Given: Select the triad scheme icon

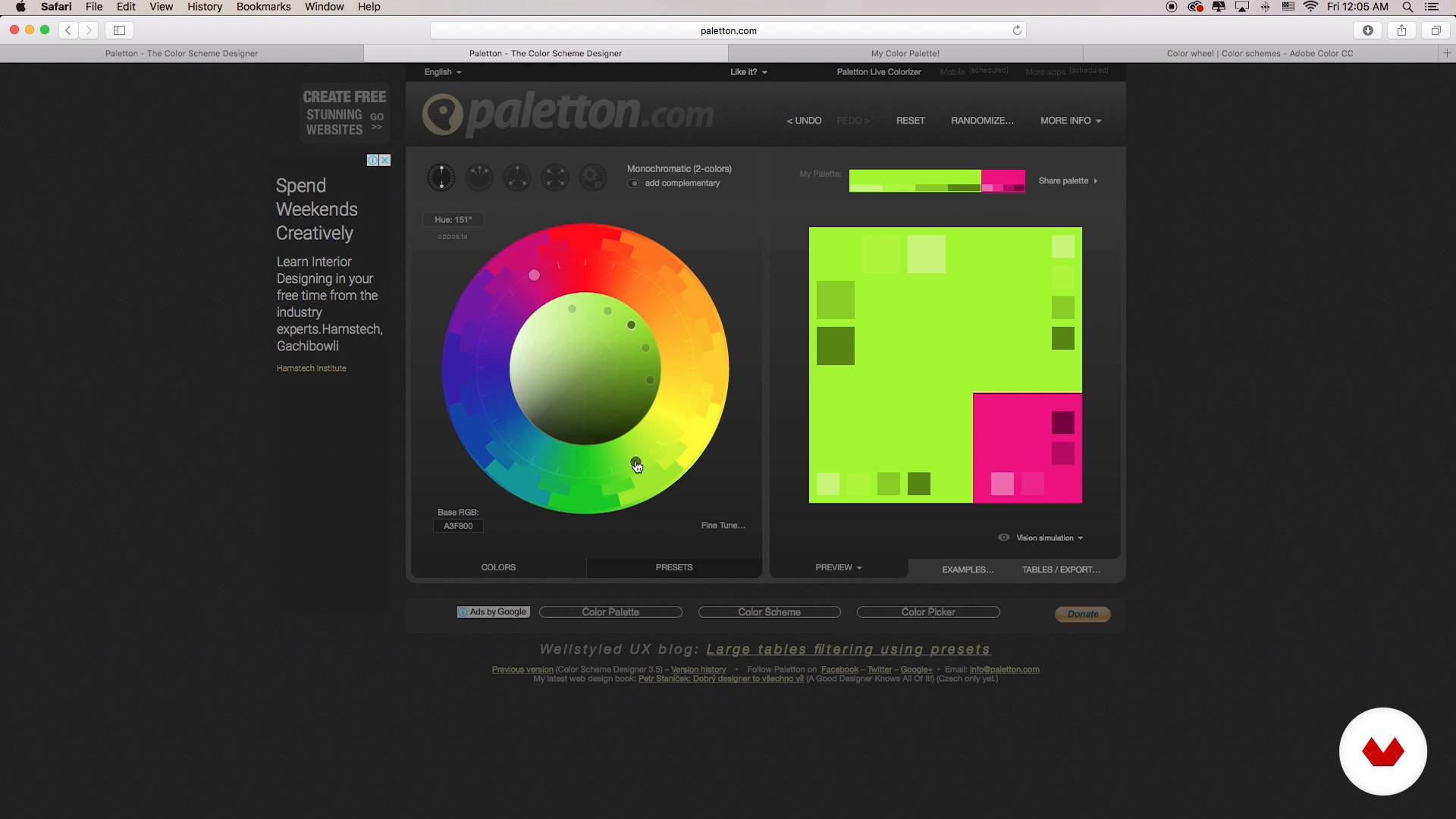Looking at the screenshot, I should tap(517, 177).
